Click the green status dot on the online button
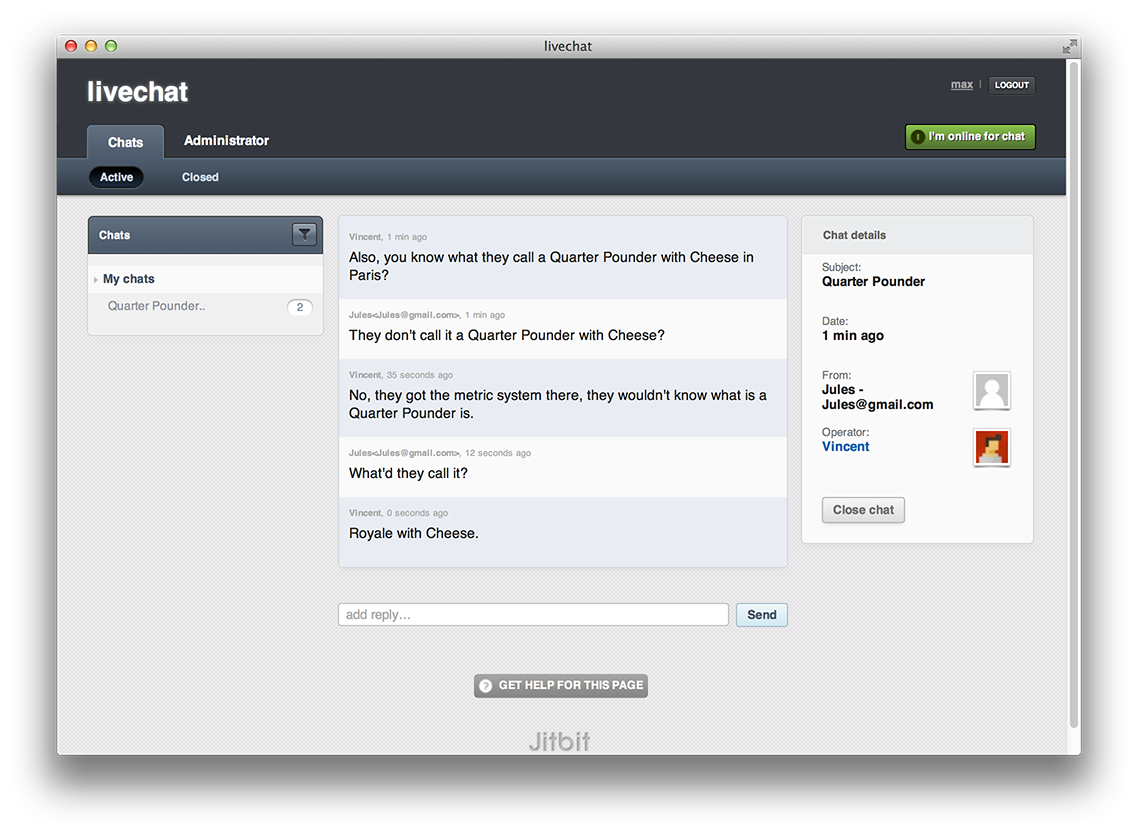 point(917,136)
